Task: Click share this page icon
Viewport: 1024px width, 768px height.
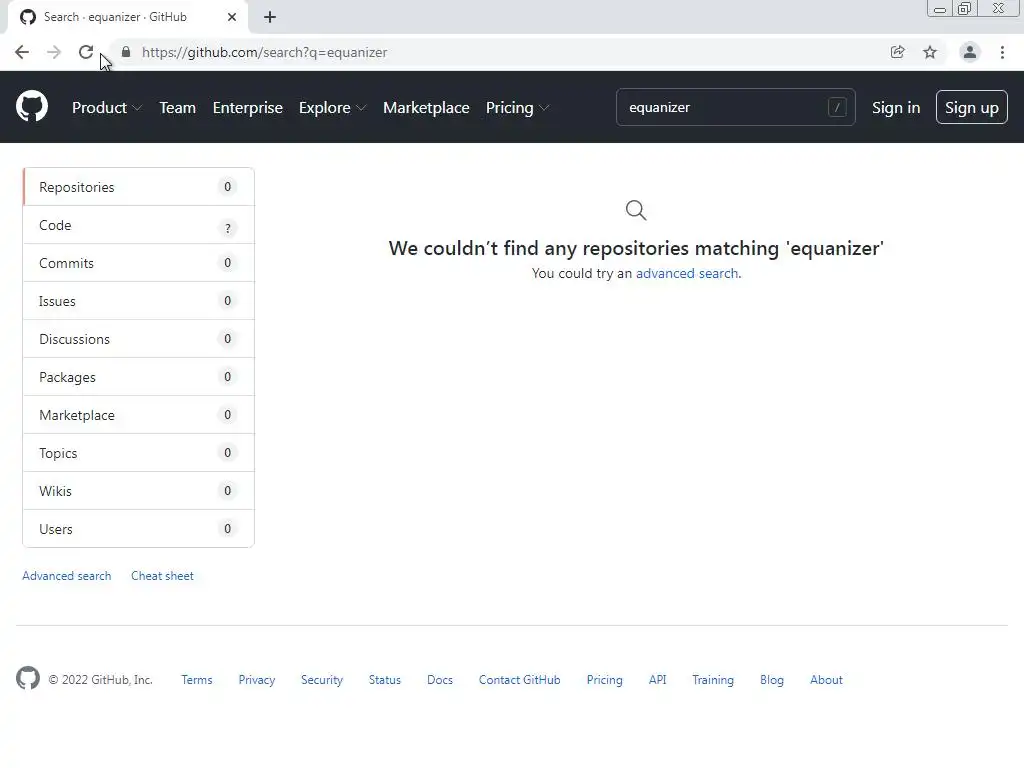Action: point(897,52)
